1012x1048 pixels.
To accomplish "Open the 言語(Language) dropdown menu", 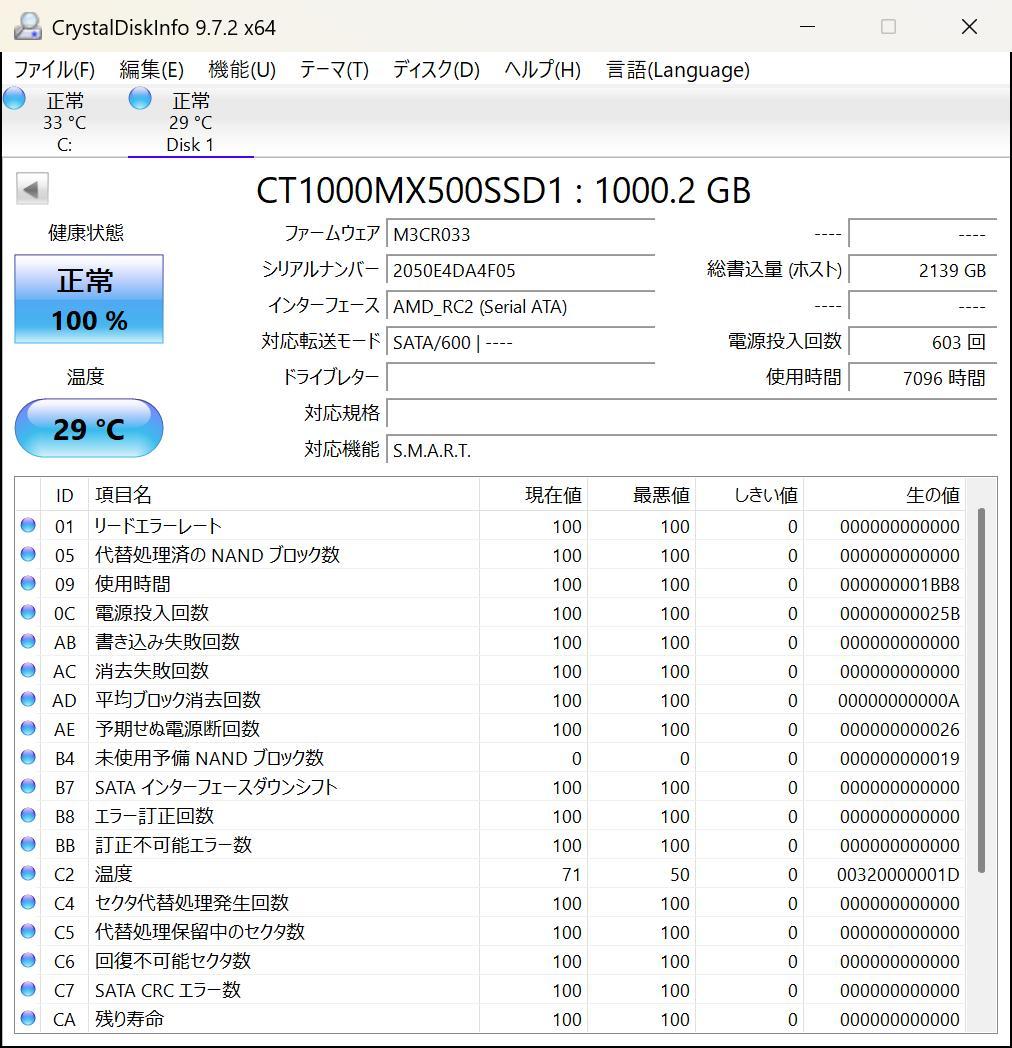I will tap(676, 70).
